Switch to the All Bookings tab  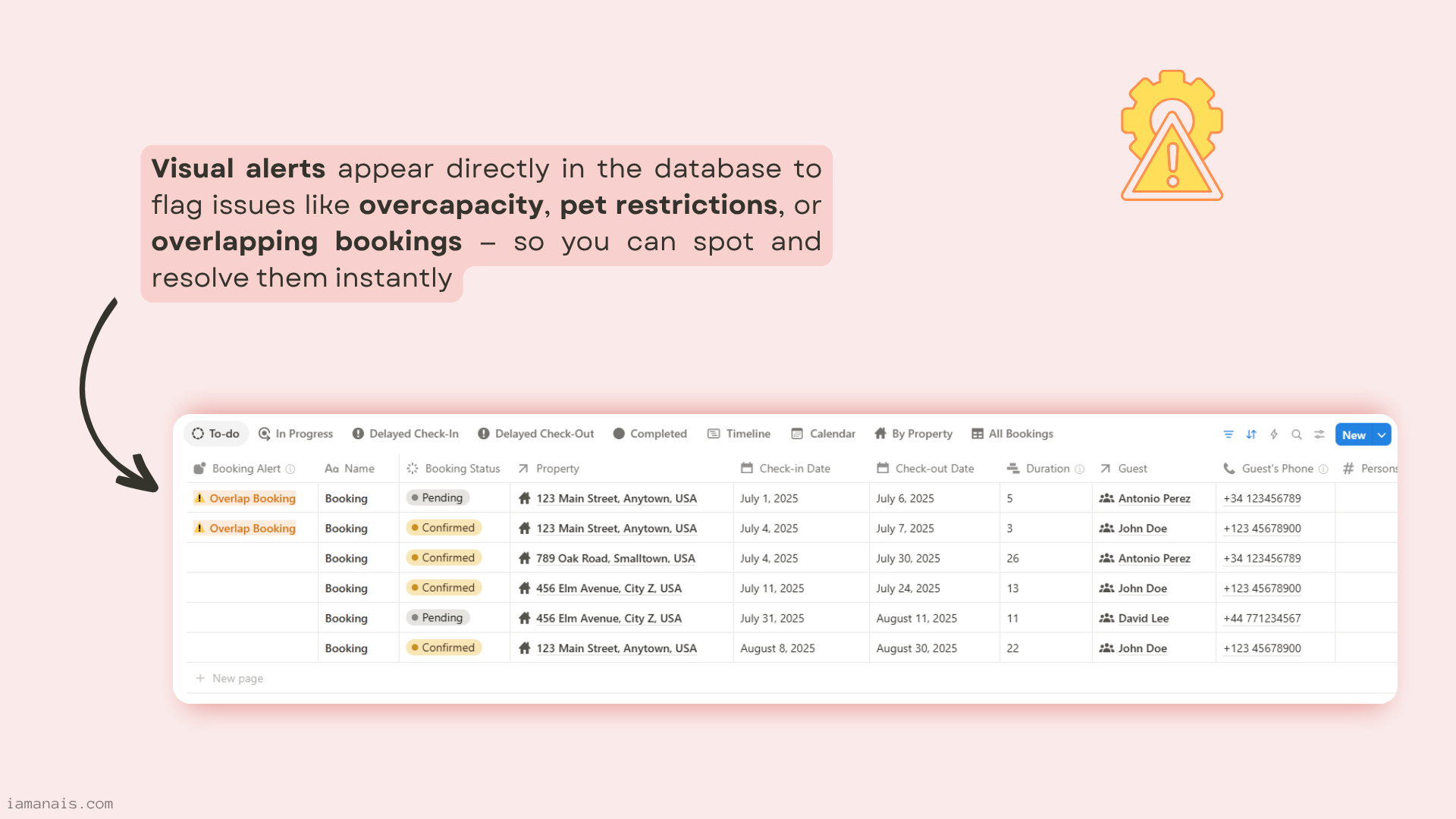point(1012,434)
